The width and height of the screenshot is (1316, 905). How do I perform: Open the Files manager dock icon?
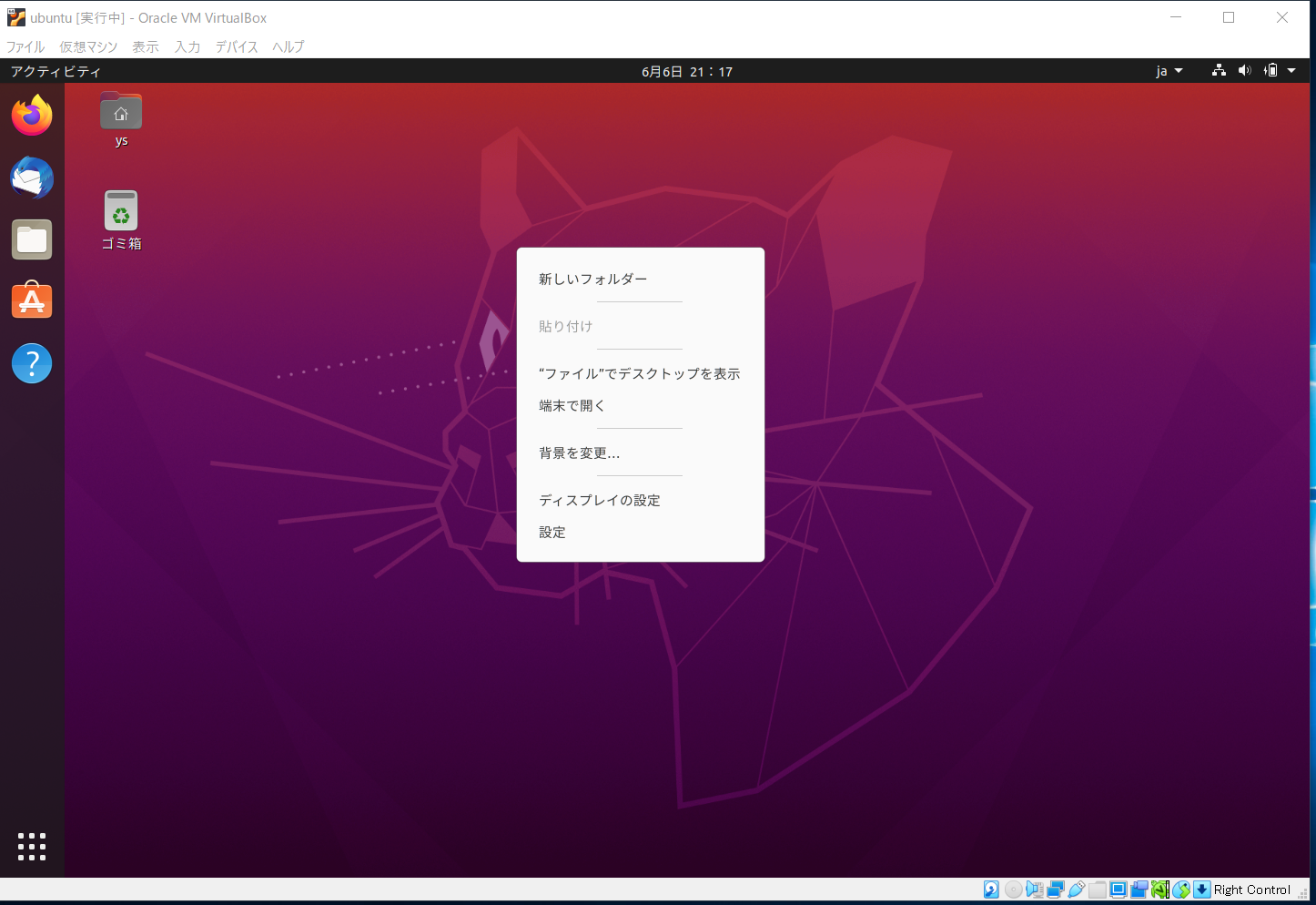(32, 239)
